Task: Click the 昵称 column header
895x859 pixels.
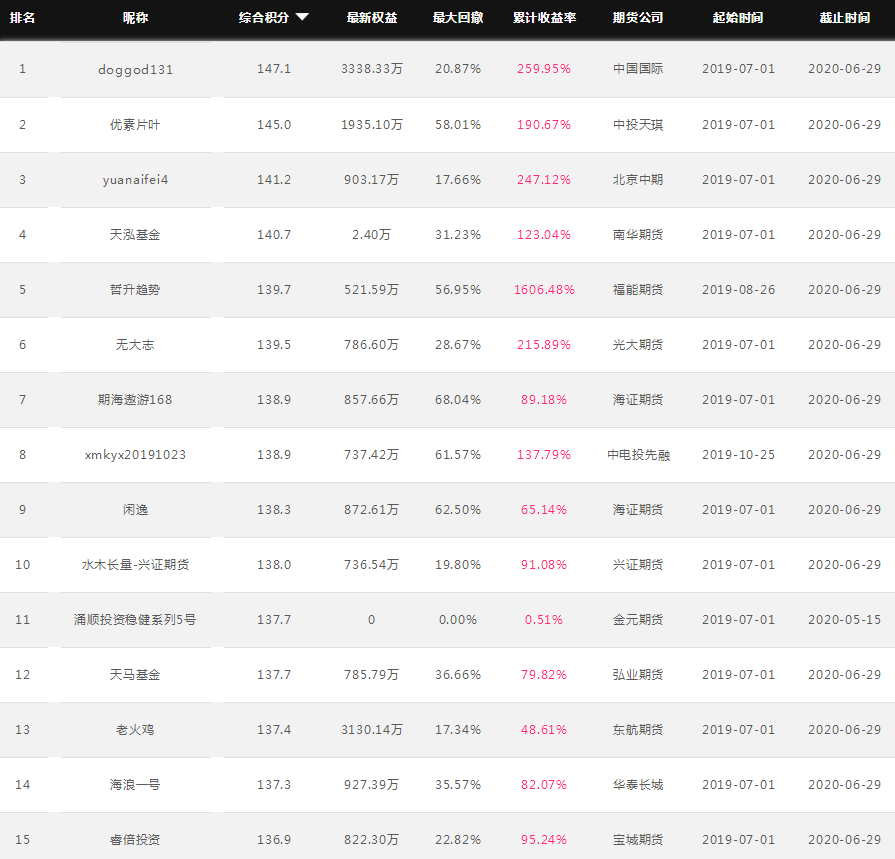Action: tap(135, 18)
